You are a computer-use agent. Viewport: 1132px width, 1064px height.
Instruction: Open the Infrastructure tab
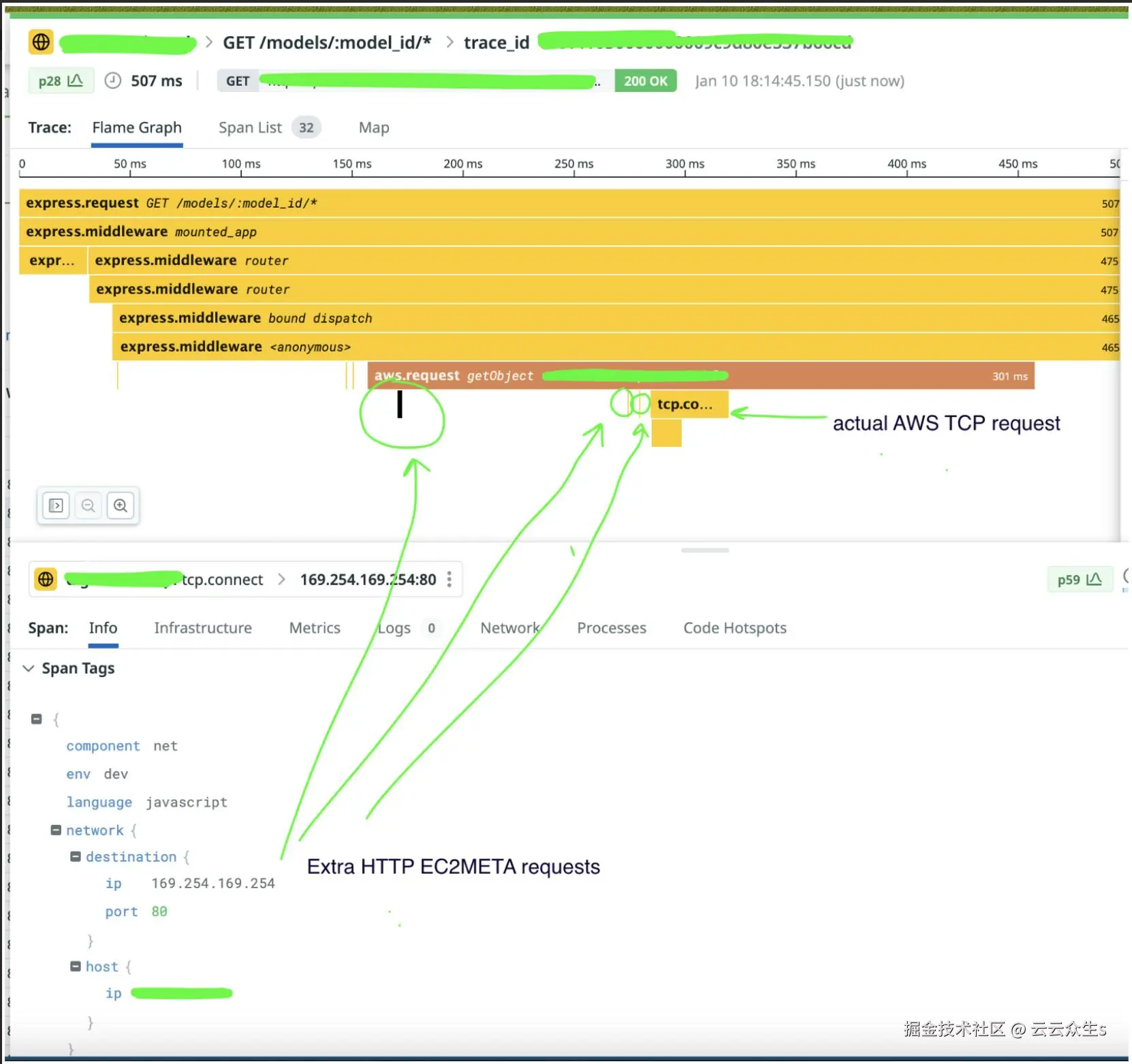(203, 627)
